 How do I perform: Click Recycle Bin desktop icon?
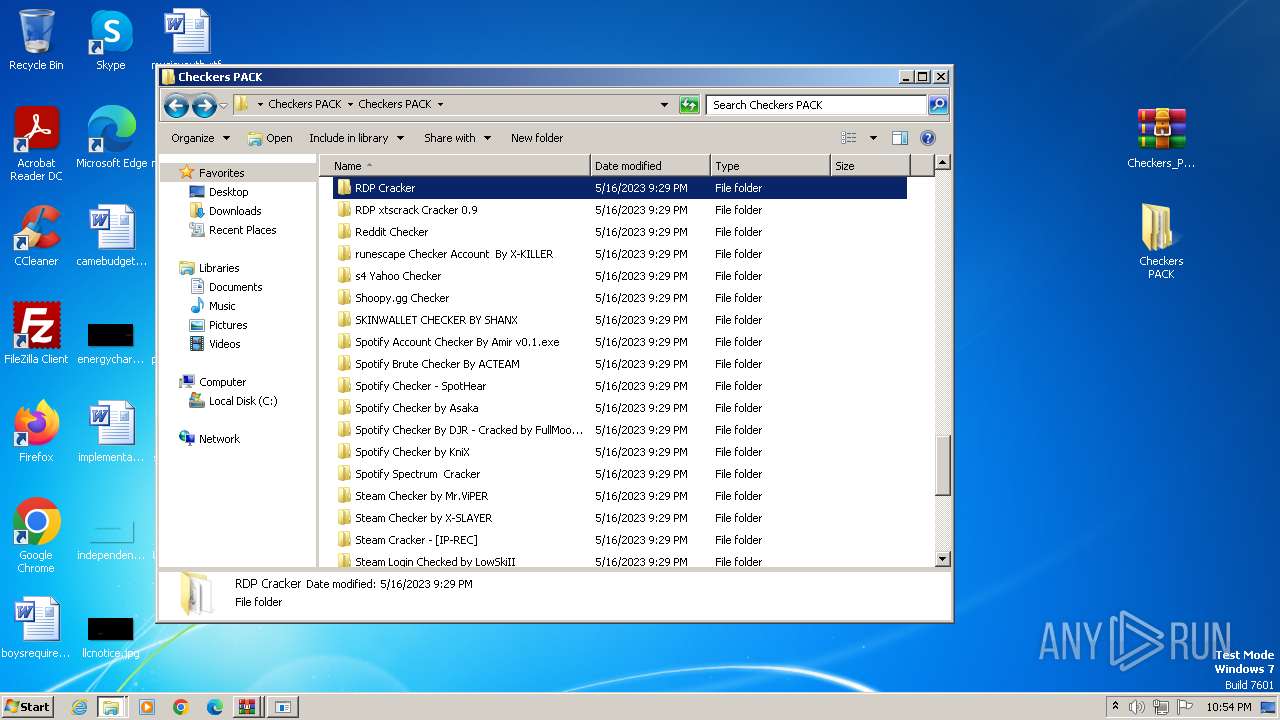point(36,41)
